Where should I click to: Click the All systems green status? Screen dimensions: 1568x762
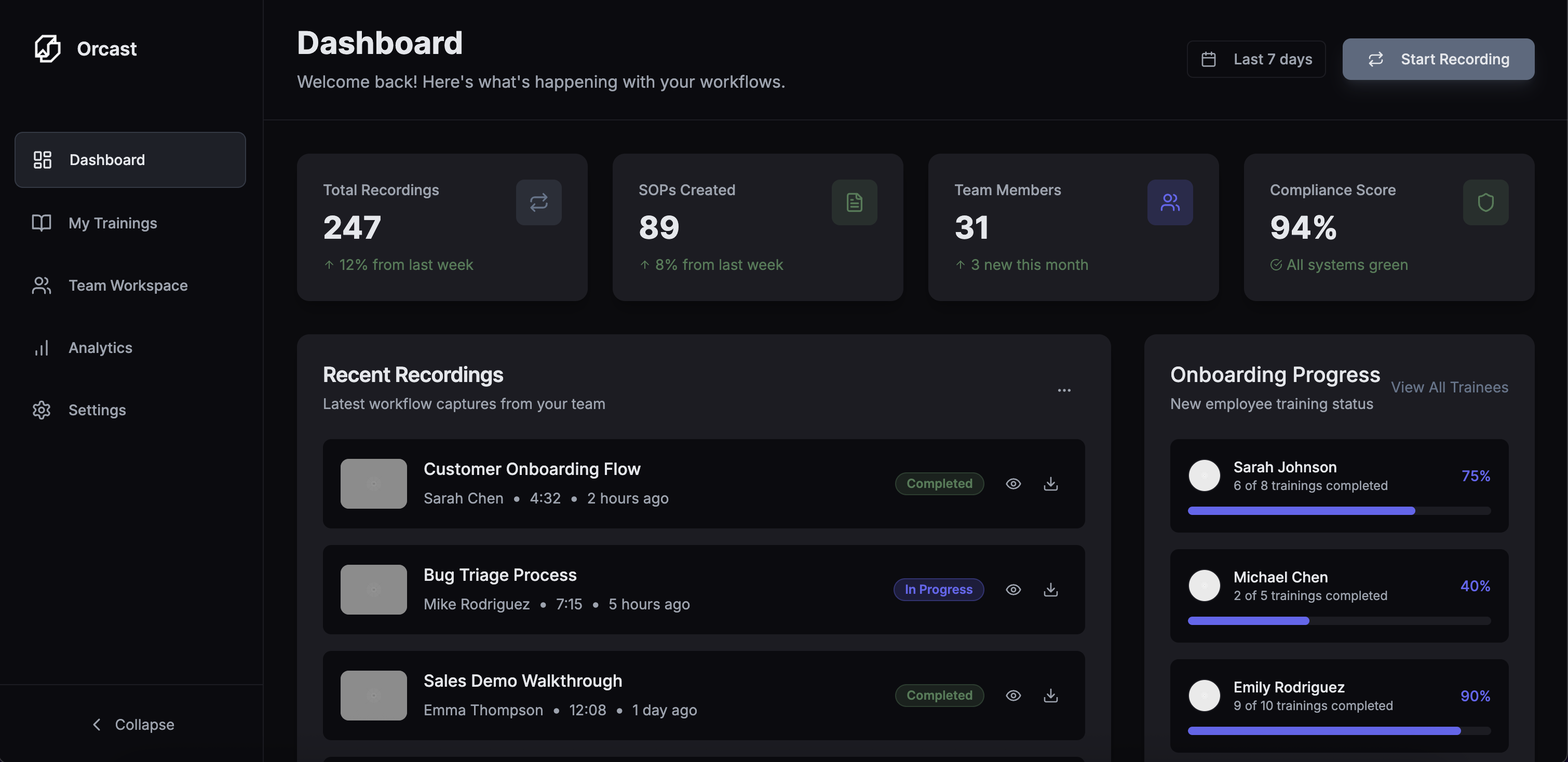coord(1339,265)
